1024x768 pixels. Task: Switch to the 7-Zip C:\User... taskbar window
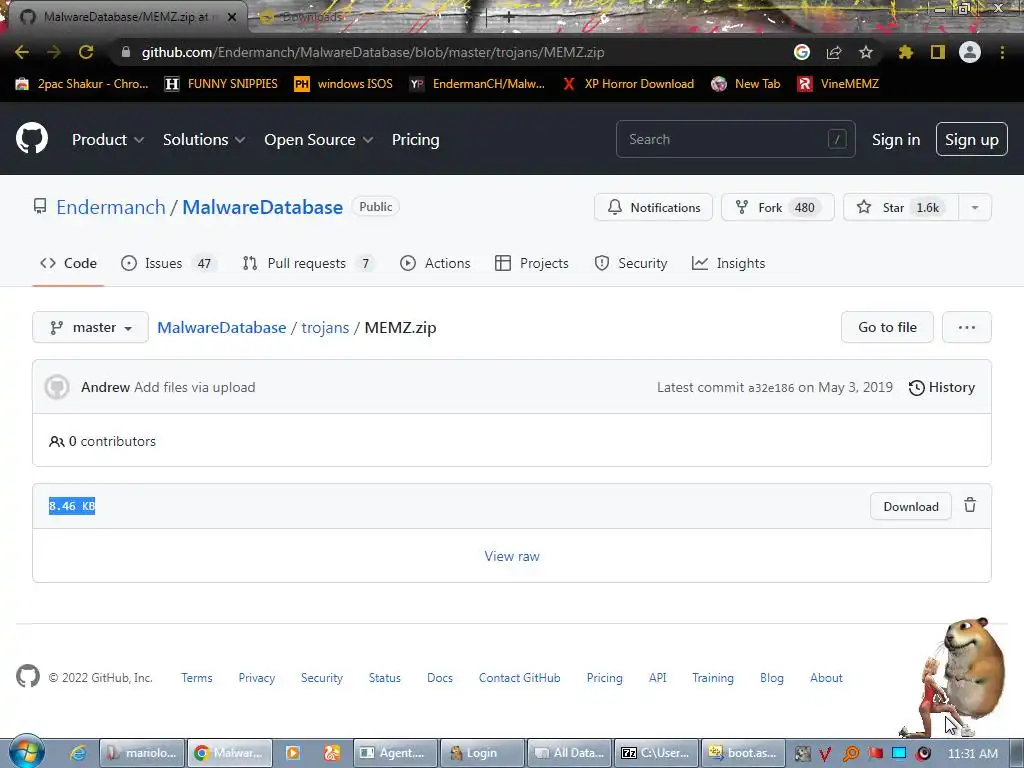click(x=656, y=753)
